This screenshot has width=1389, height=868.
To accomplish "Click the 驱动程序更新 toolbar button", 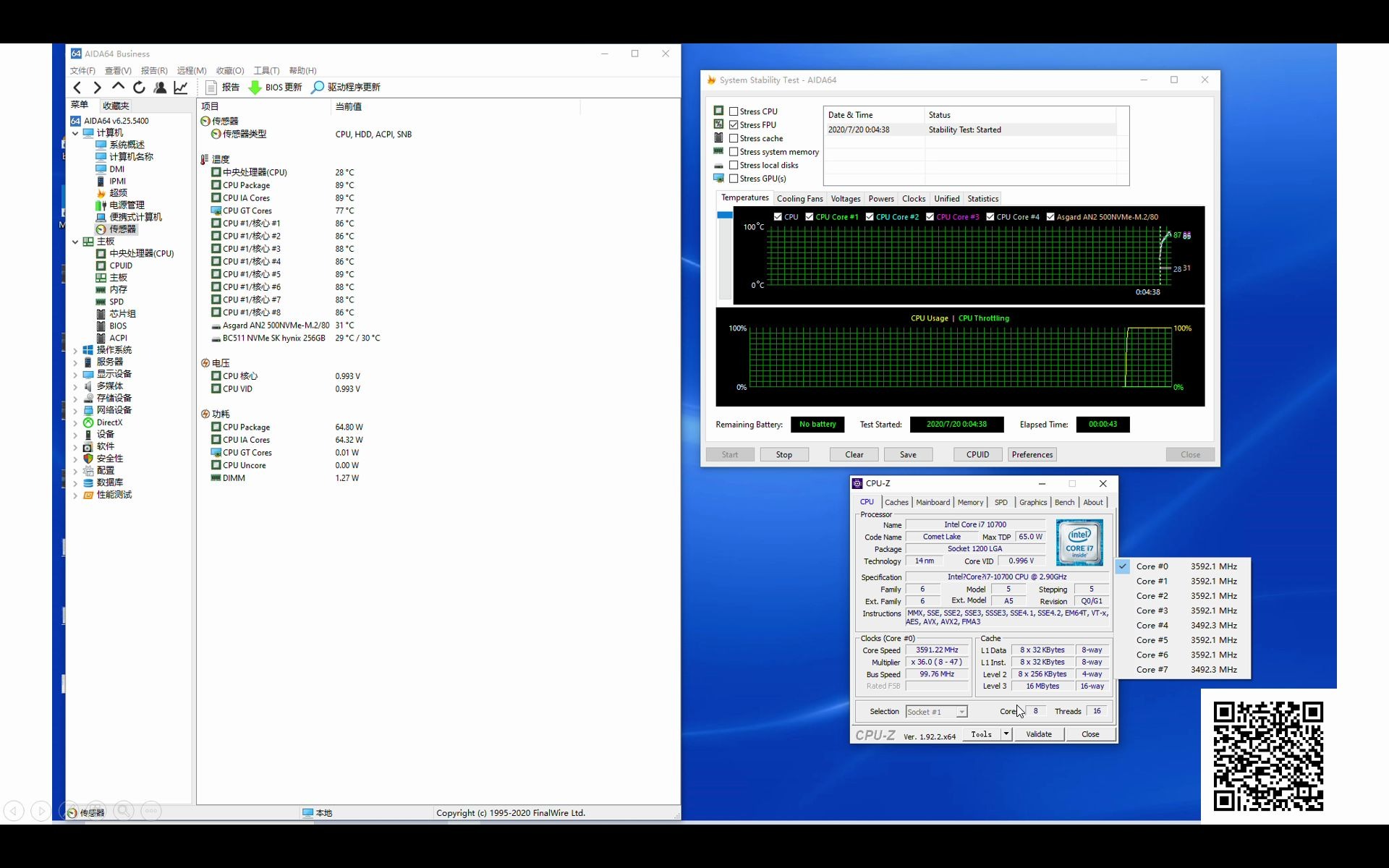I will pos(346,88).
